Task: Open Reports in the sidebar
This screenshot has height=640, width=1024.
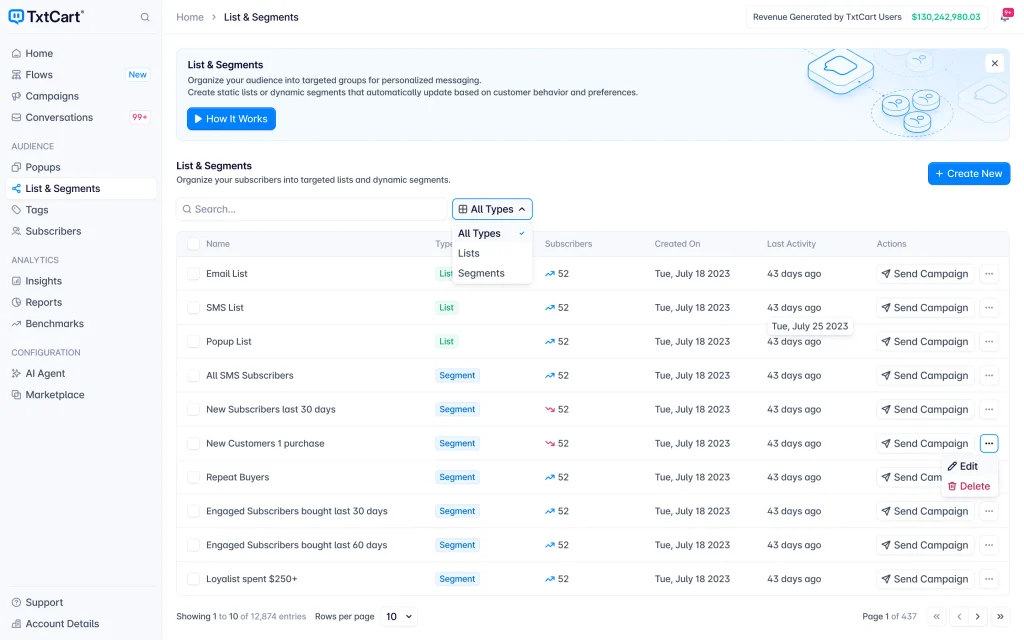Action: tap(81, 302)
